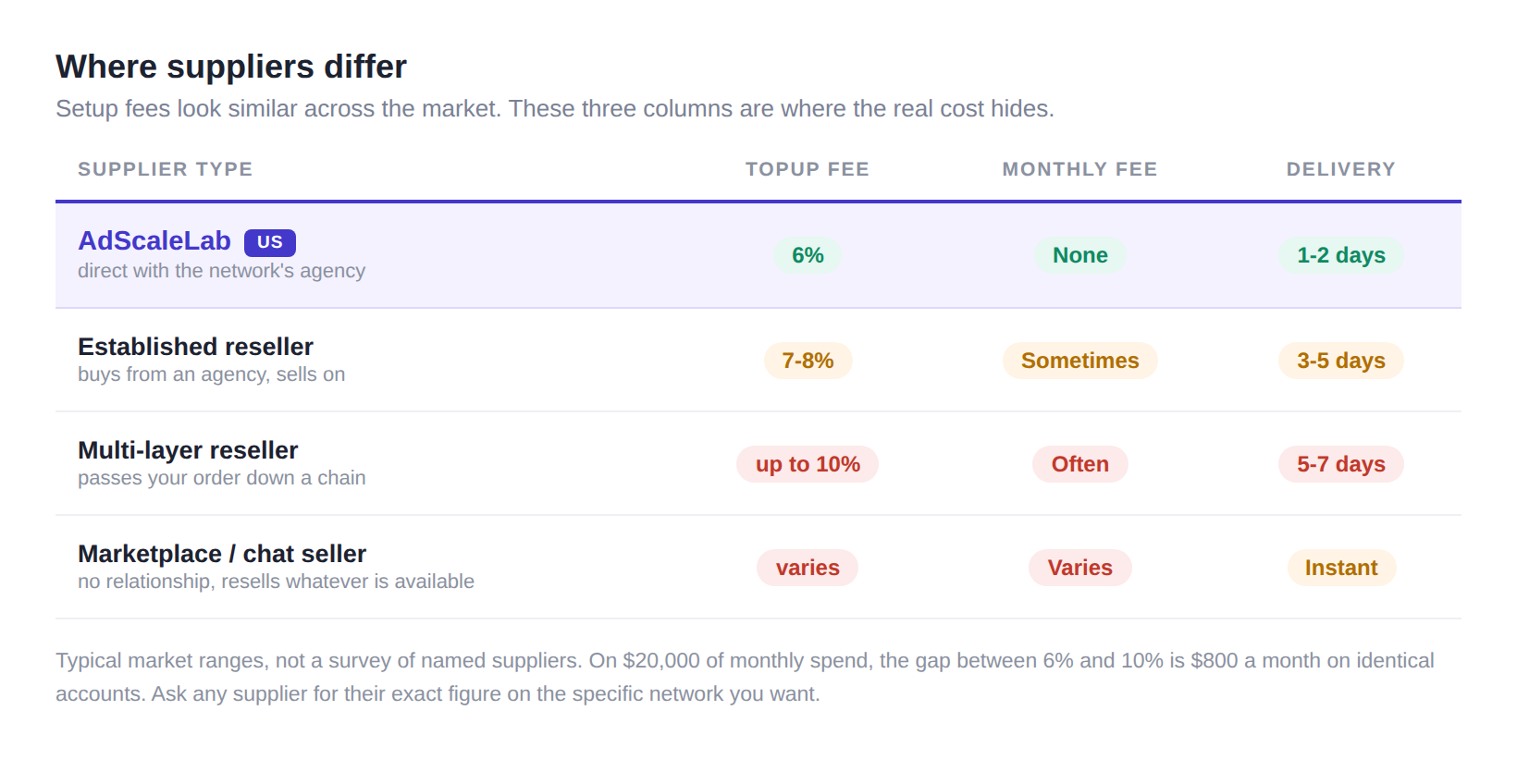Screen dimensions: 1517x784
Task: Click the Monthly Fee column header
Action: [x=1079, y=169]
